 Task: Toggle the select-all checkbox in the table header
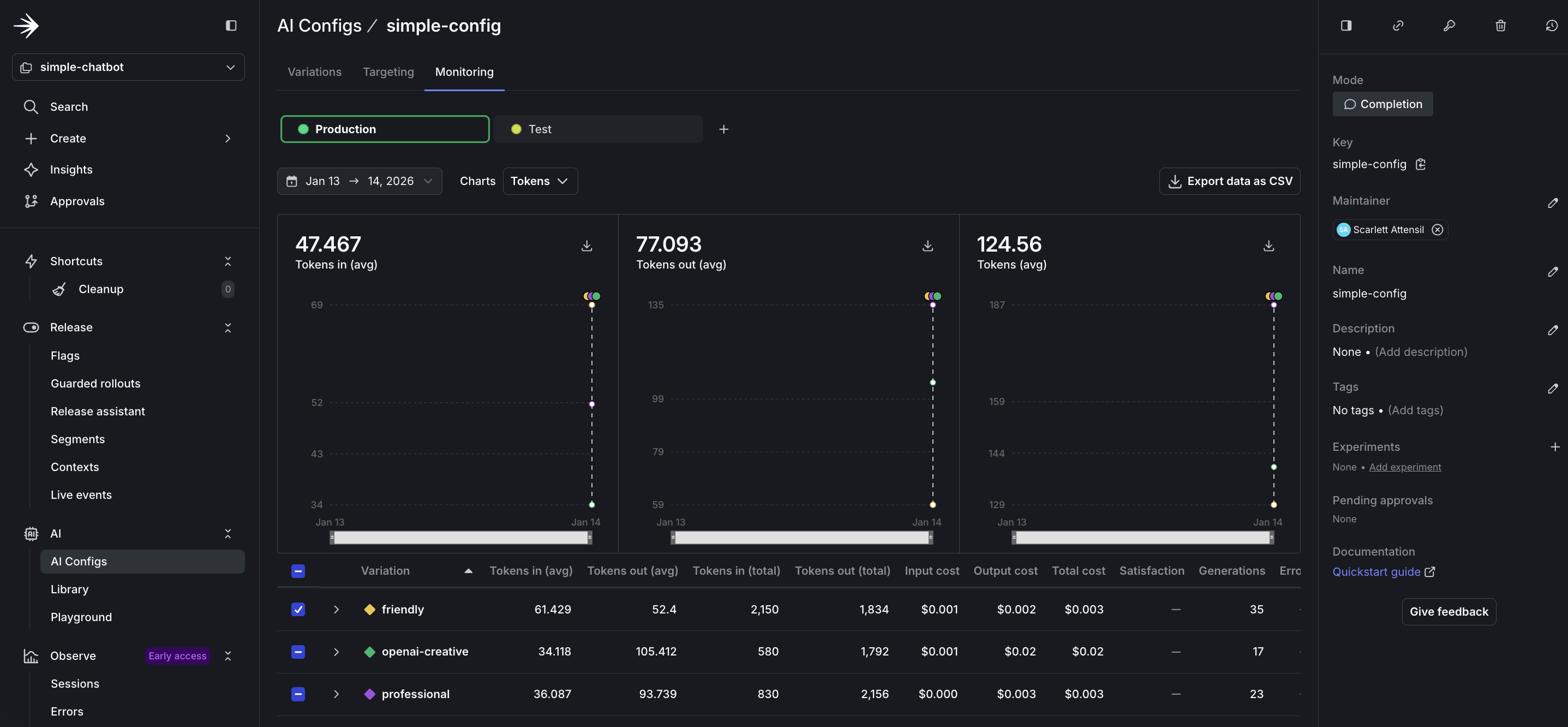coord(298,571)
